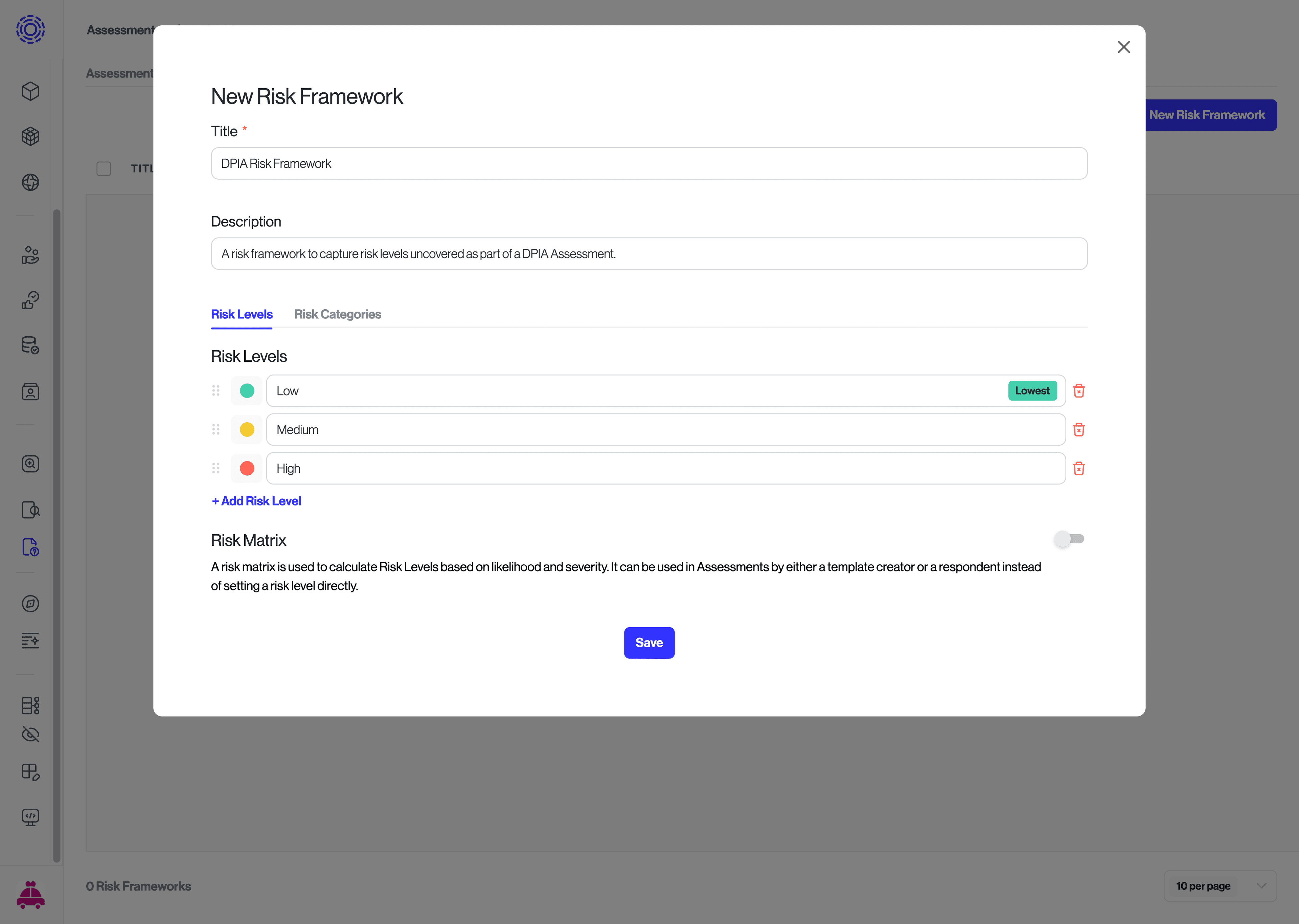Select the Risk Levels tab

pyautogui.click(x=241, y=314)
